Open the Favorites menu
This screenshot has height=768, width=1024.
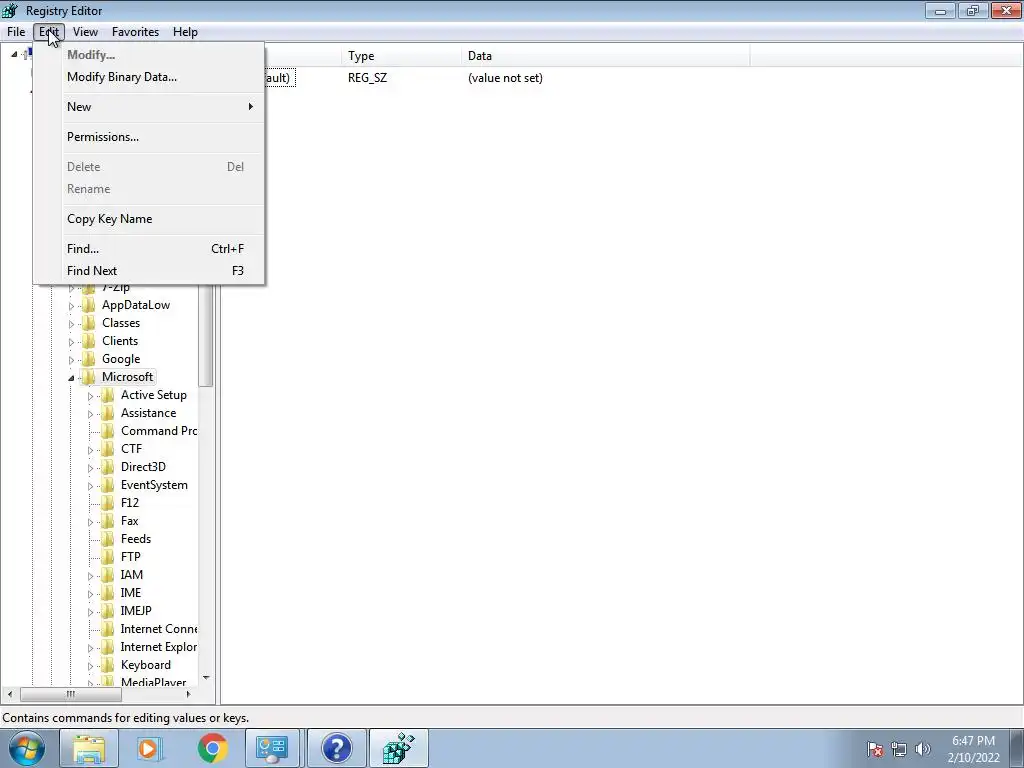click(x=135, y=31)
